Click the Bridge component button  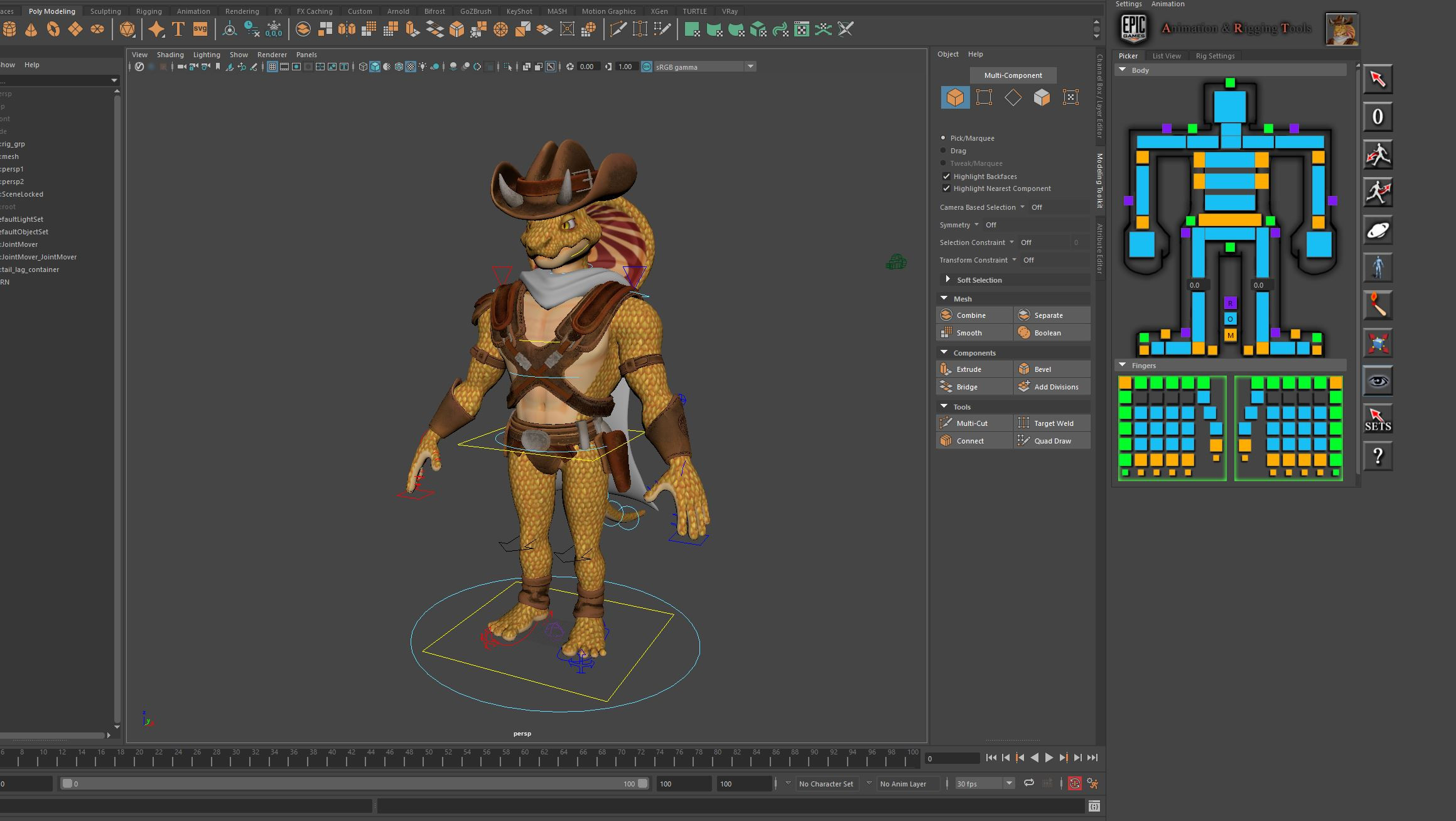pos(974,387)
